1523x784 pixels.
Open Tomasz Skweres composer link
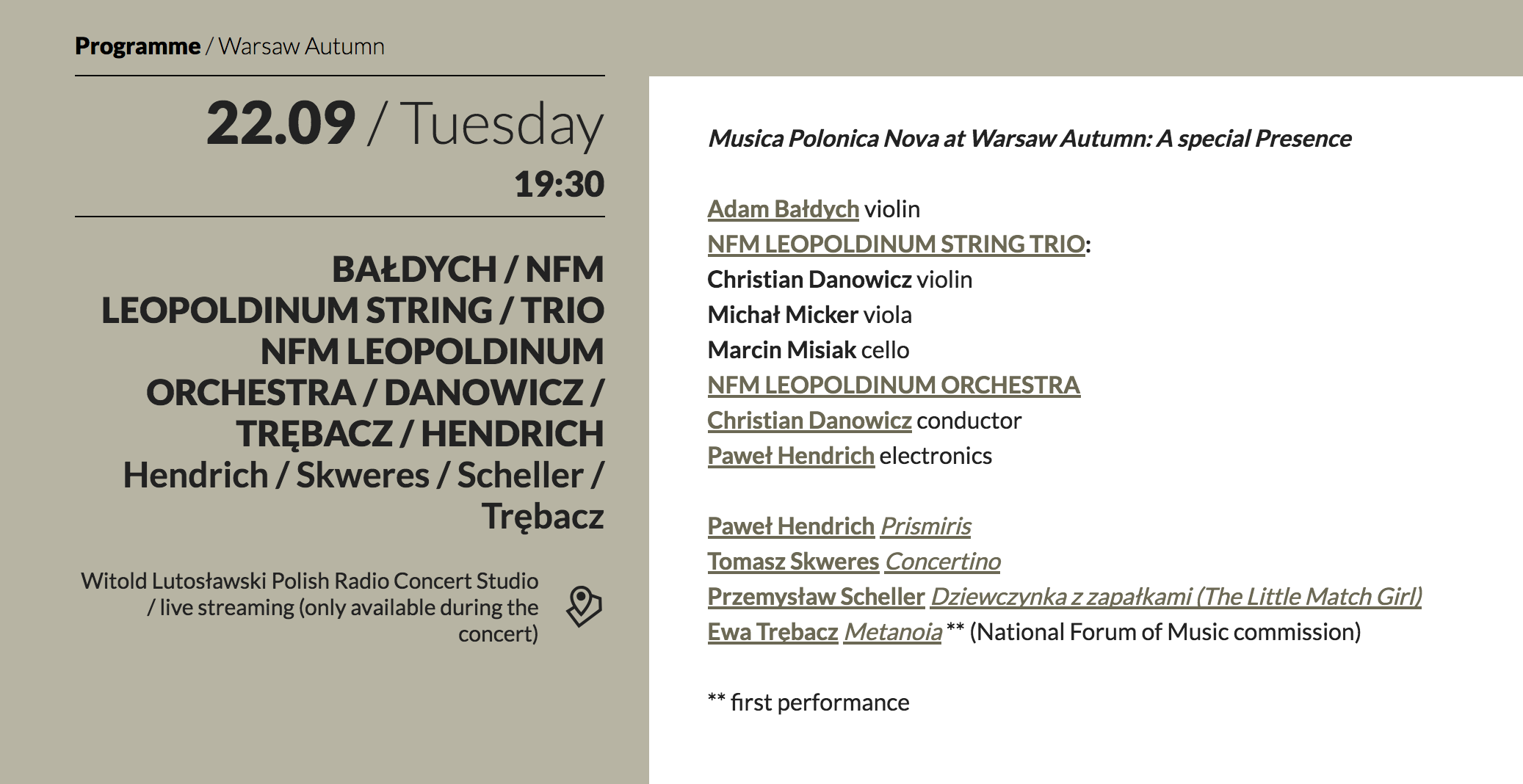[793, 562]
